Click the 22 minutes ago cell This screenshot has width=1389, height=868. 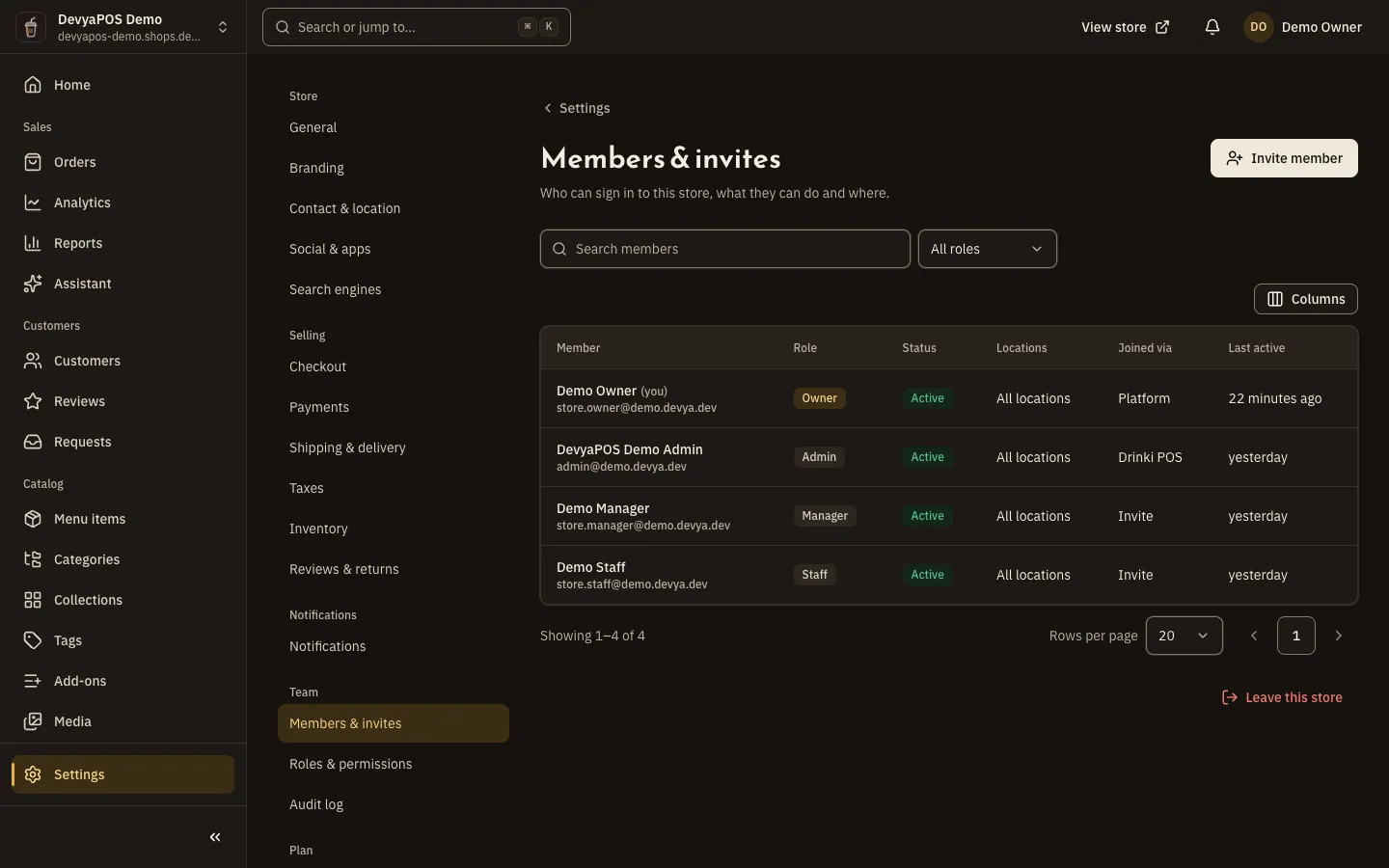[1275, 398]
